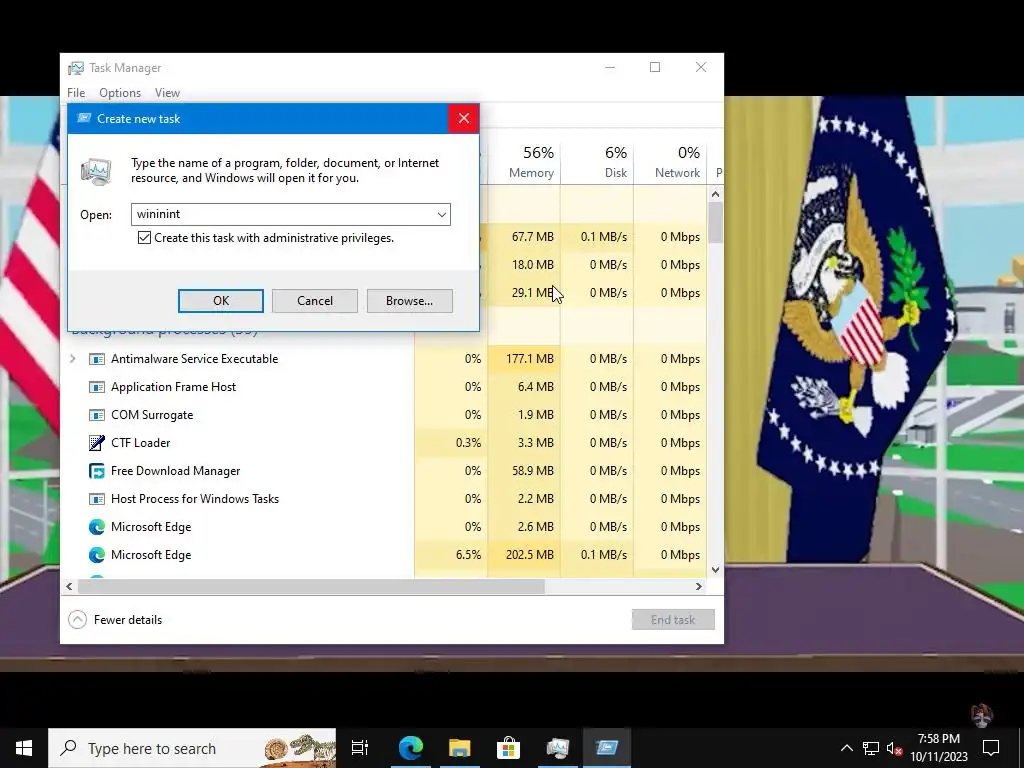The width and height of the screenshot is (1024, 768).
Task: Click Create new task title bar icon
Action: (84, 118)
